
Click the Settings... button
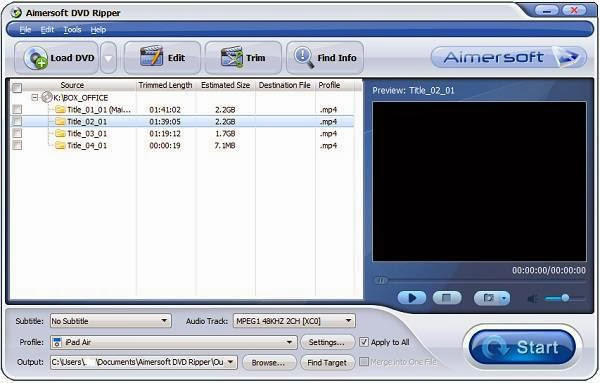(327, 342)
